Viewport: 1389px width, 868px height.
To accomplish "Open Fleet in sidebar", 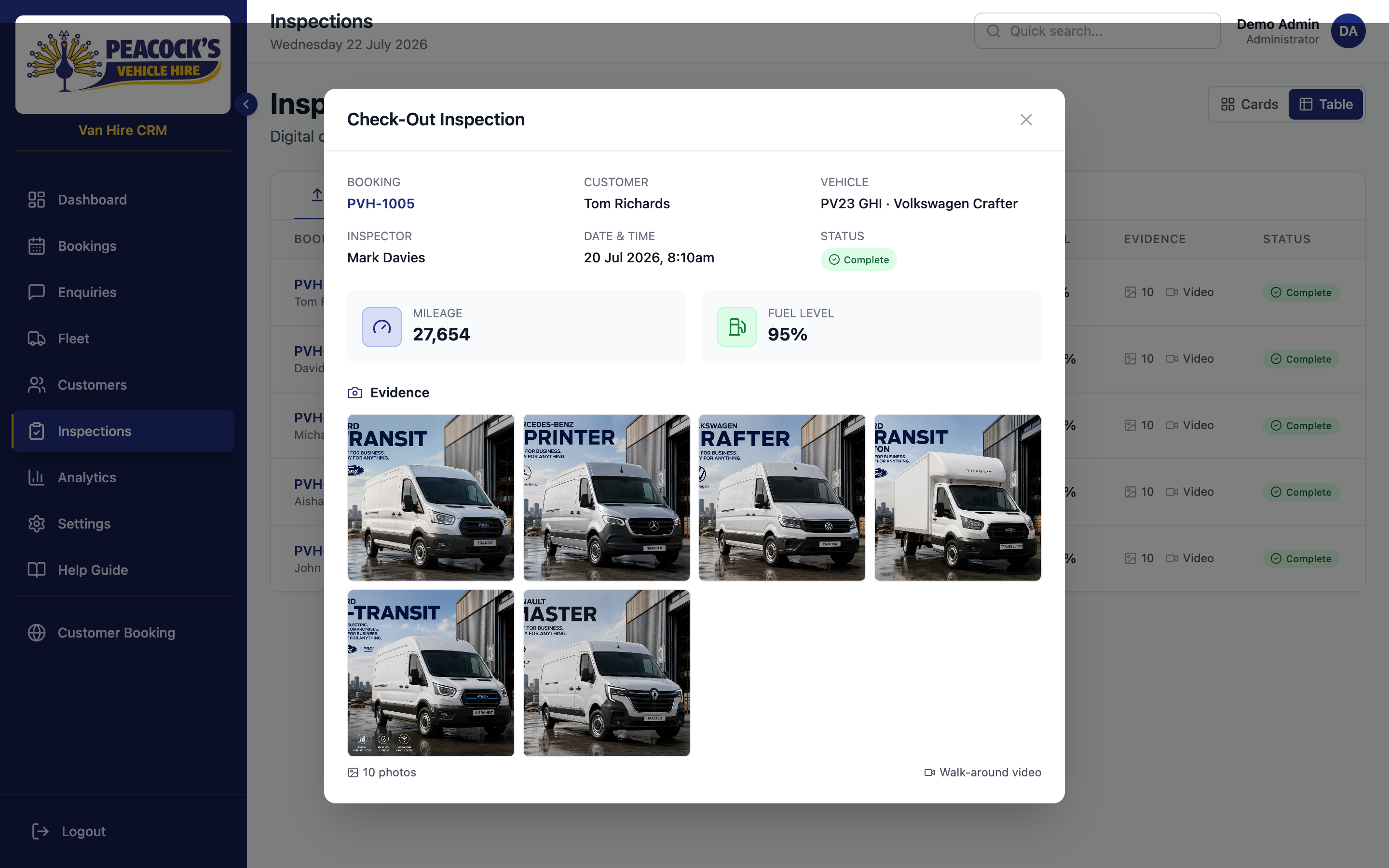I will pos(123,339).
